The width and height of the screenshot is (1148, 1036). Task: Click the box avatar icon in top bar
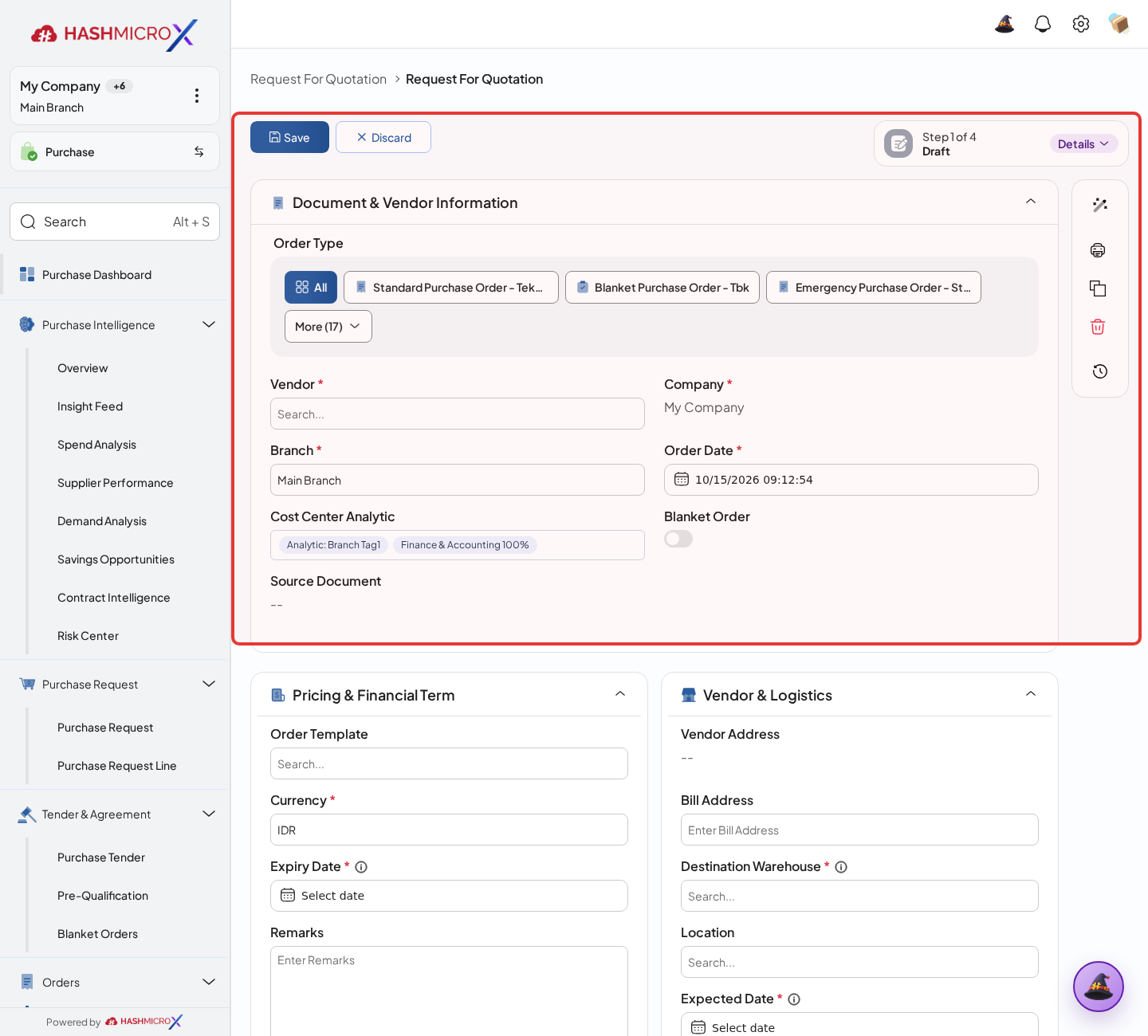click(x=1119, y=24)
